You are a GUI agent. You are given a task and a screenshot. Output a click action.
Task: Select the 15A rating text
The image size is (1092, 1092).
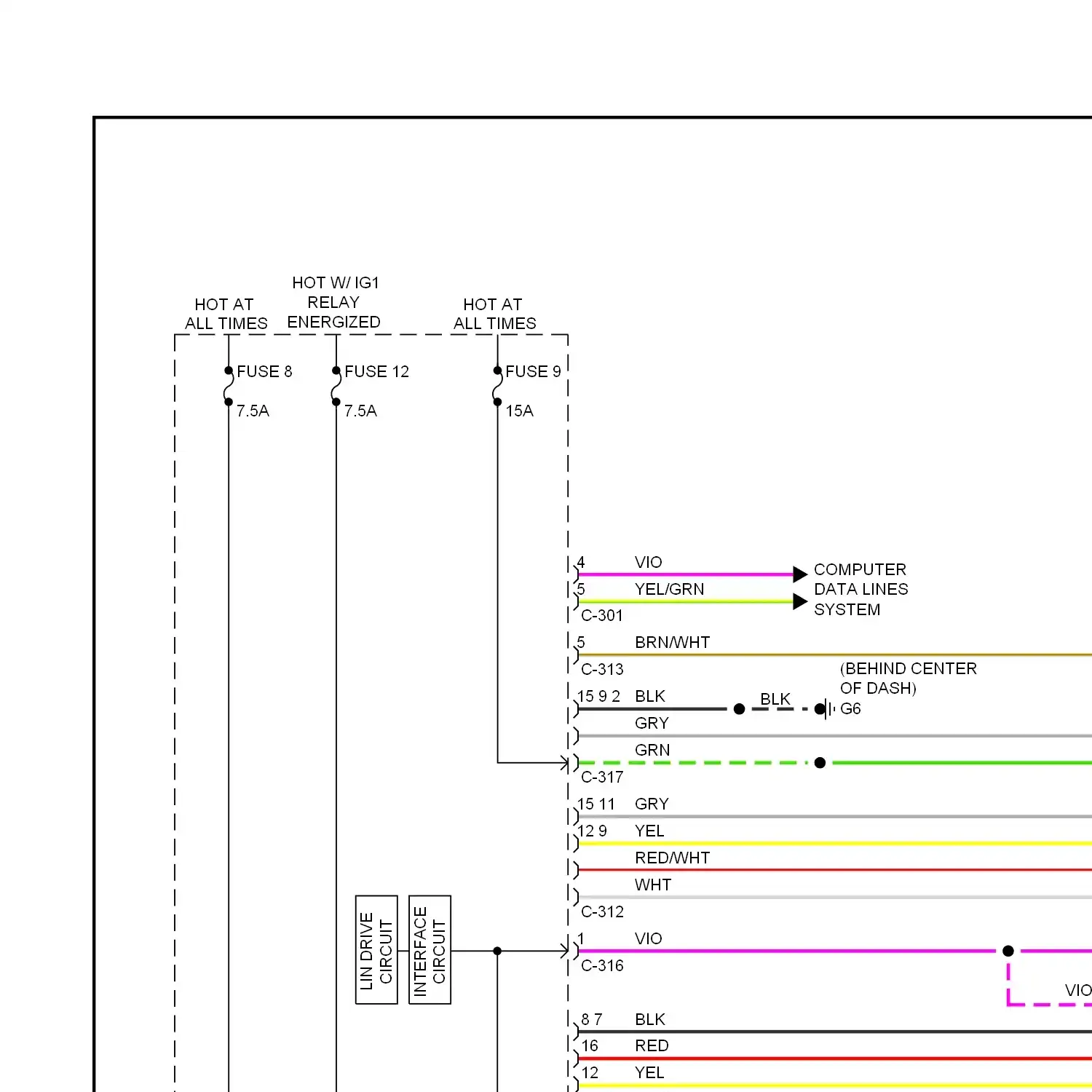520,411
